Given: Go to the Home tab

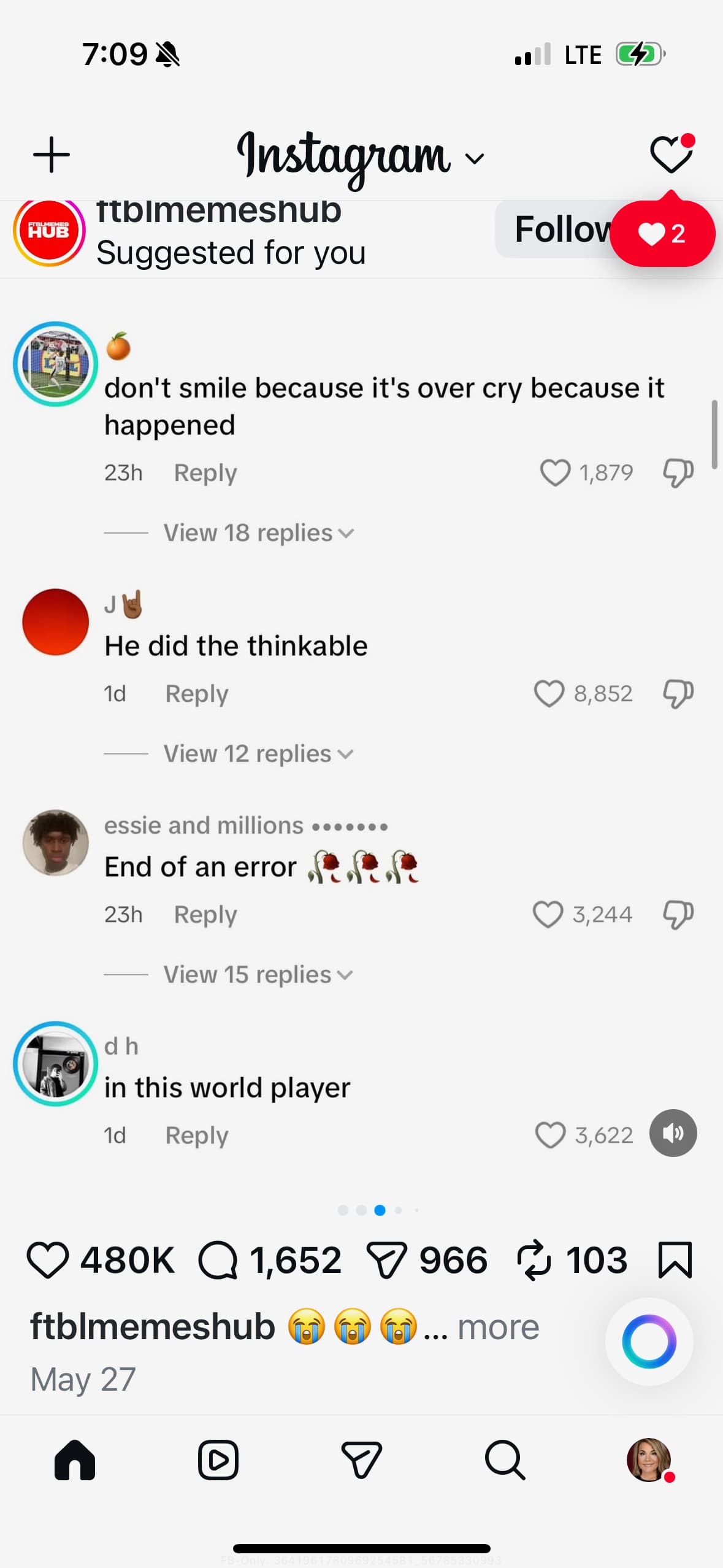Looking at the screenshot, I should [75, 1460].
